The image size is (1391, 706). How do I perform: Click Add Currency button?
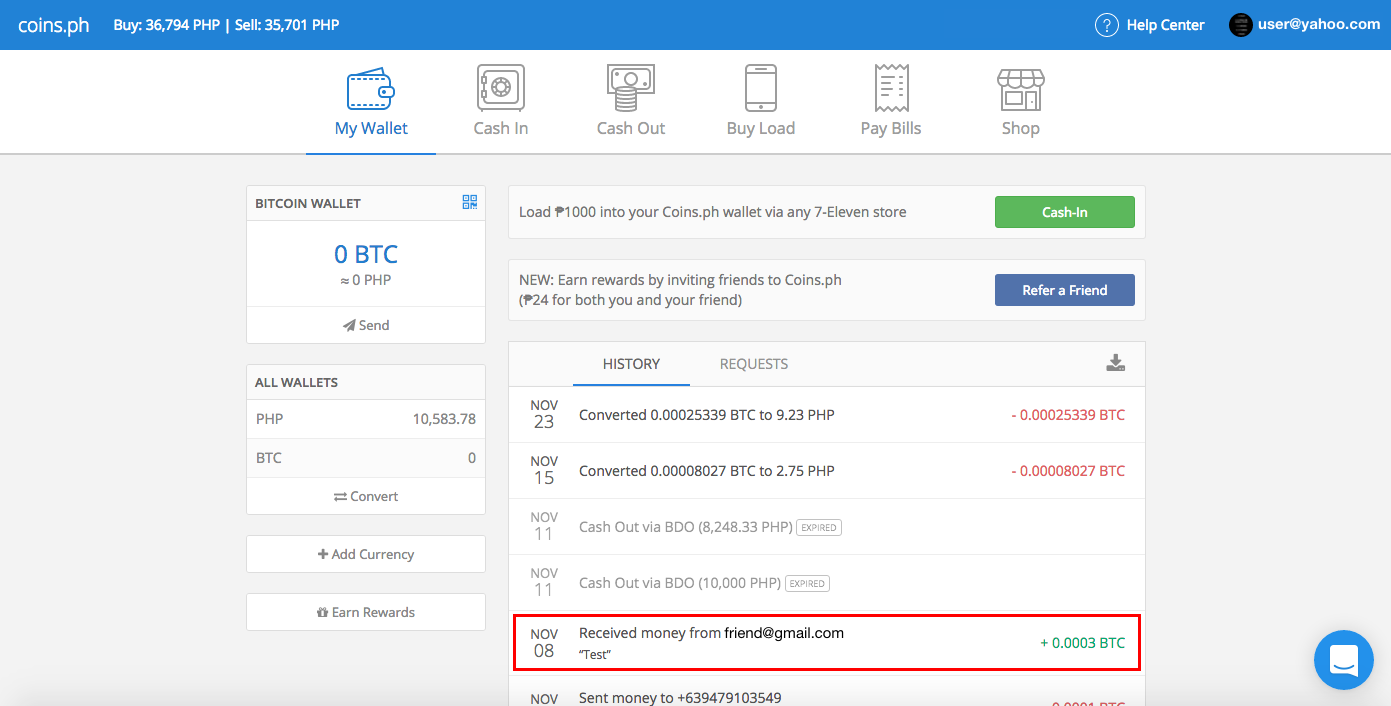coord(366,554)
